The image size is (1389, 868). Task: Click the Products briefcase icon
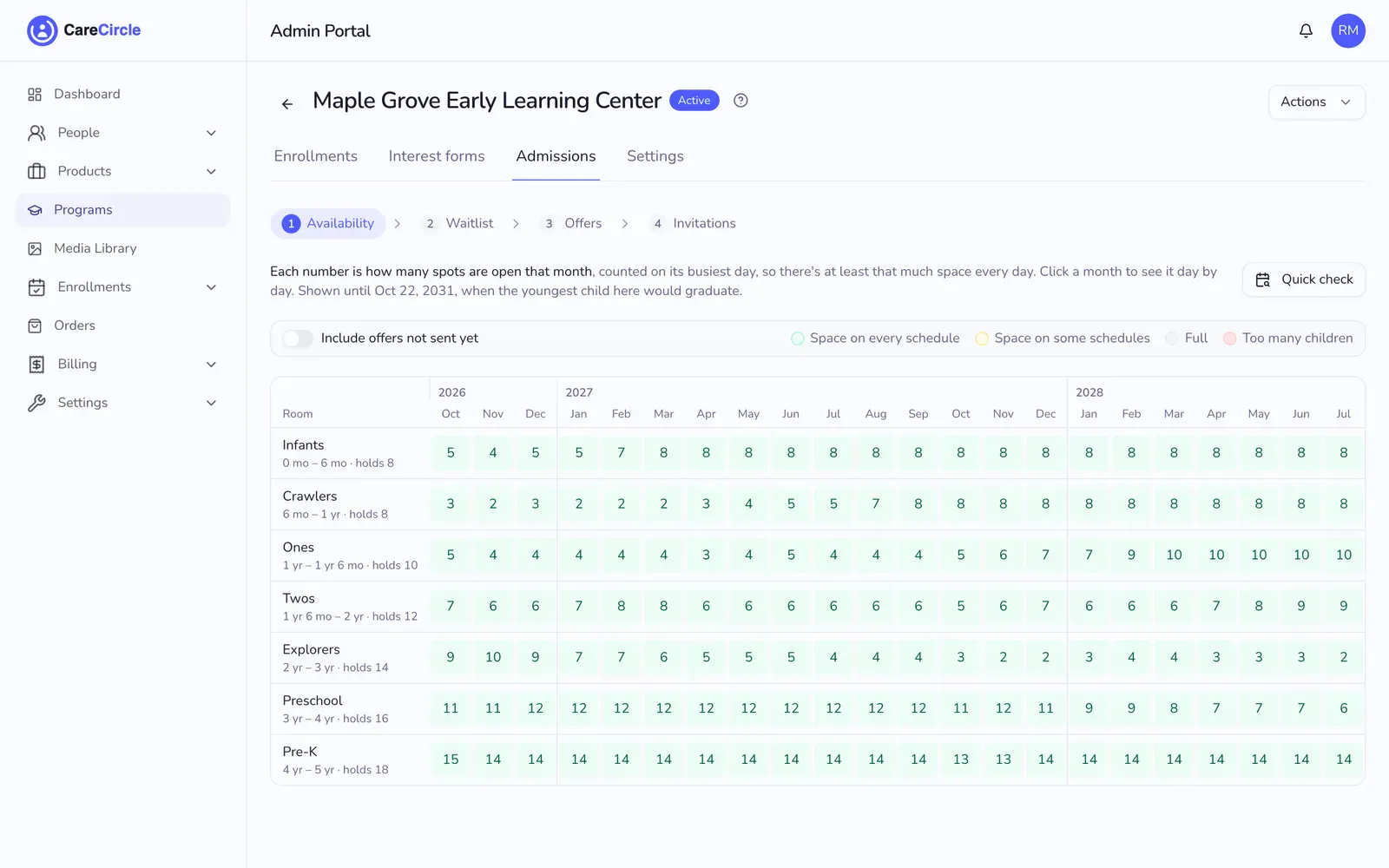36,171
